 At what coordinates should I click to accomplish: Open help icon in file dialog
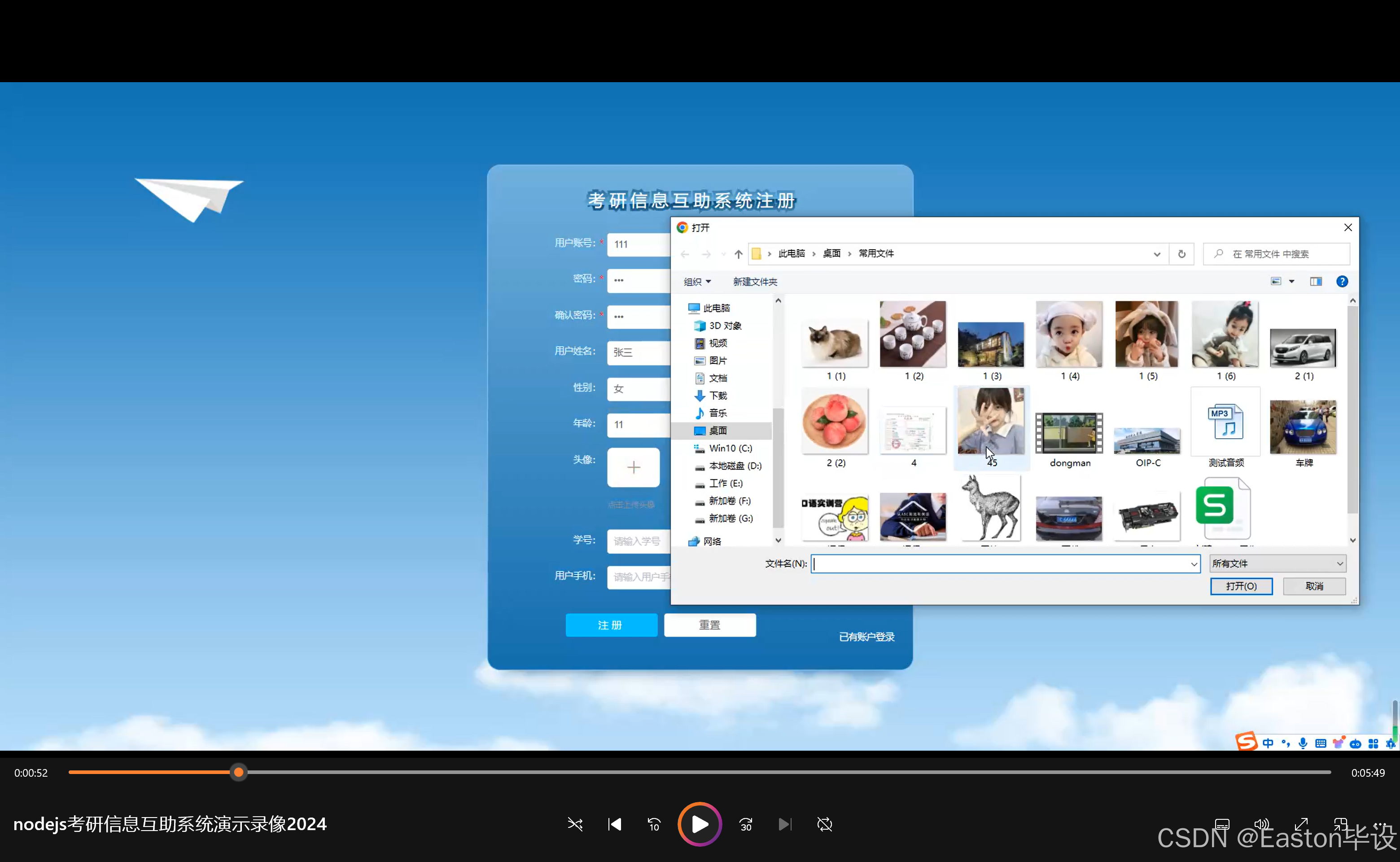tap(1342, 281)
